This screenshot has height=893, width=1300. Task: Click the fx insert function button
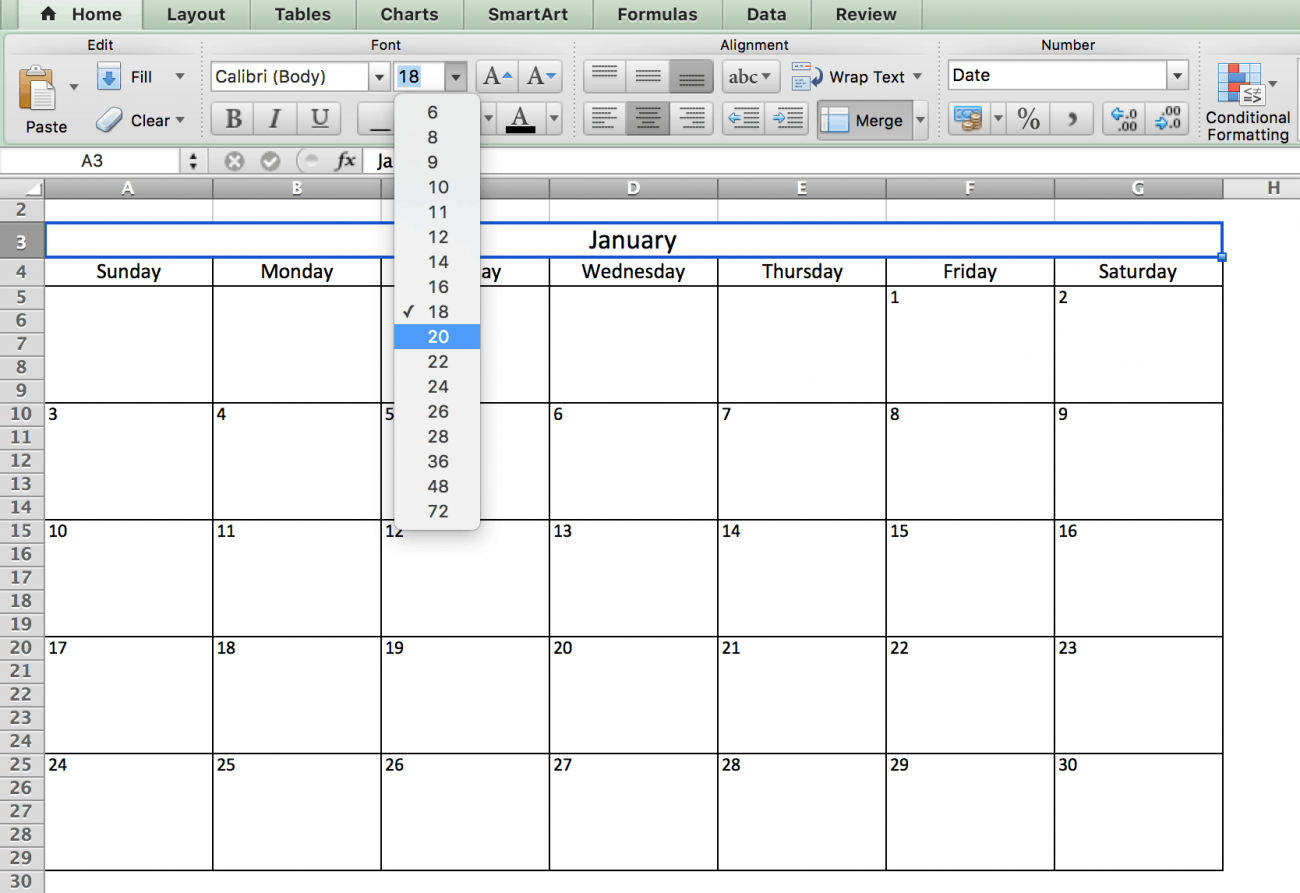[345, 160]
